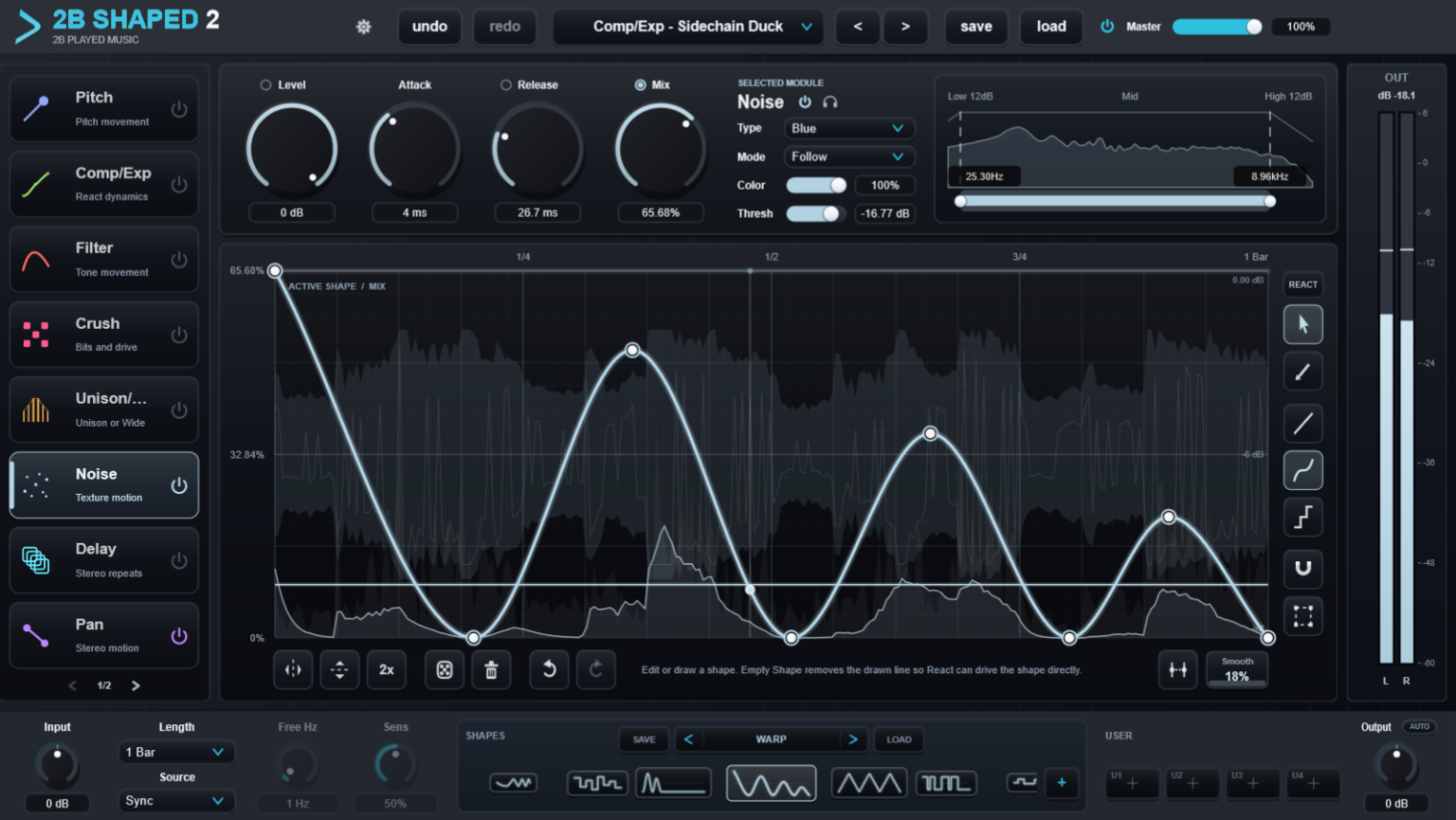Select the pointer edit tool
Image resolution: width=1456 pixels, height=820 pixels.
pos(1303,324)
